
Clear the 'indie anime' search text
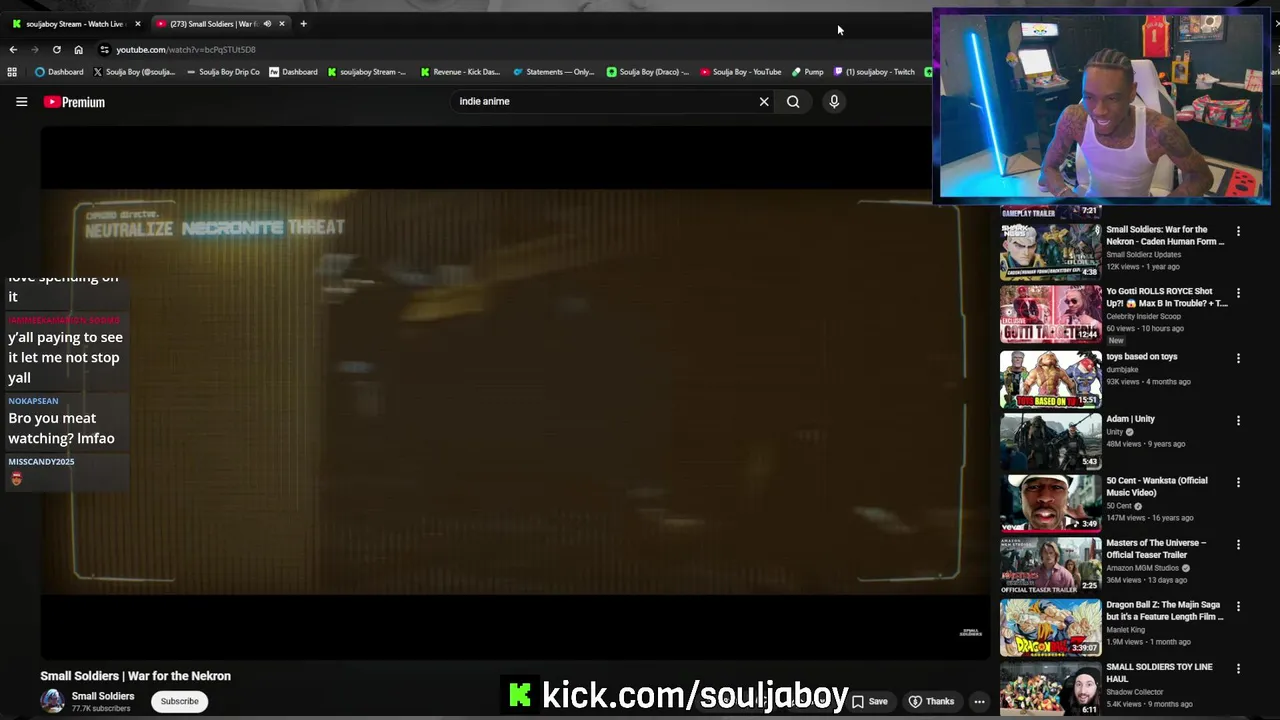[x=764, y=101]
